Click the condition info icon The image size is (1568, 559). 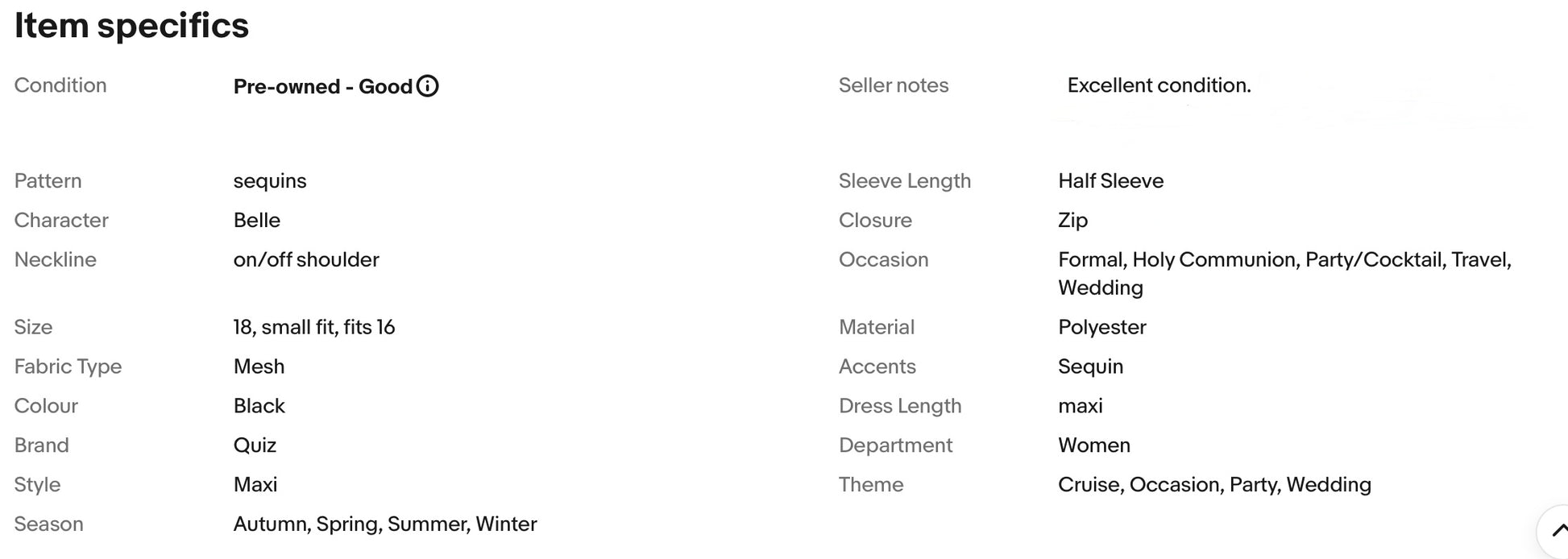pyautogui.click(x=428, y=86)
